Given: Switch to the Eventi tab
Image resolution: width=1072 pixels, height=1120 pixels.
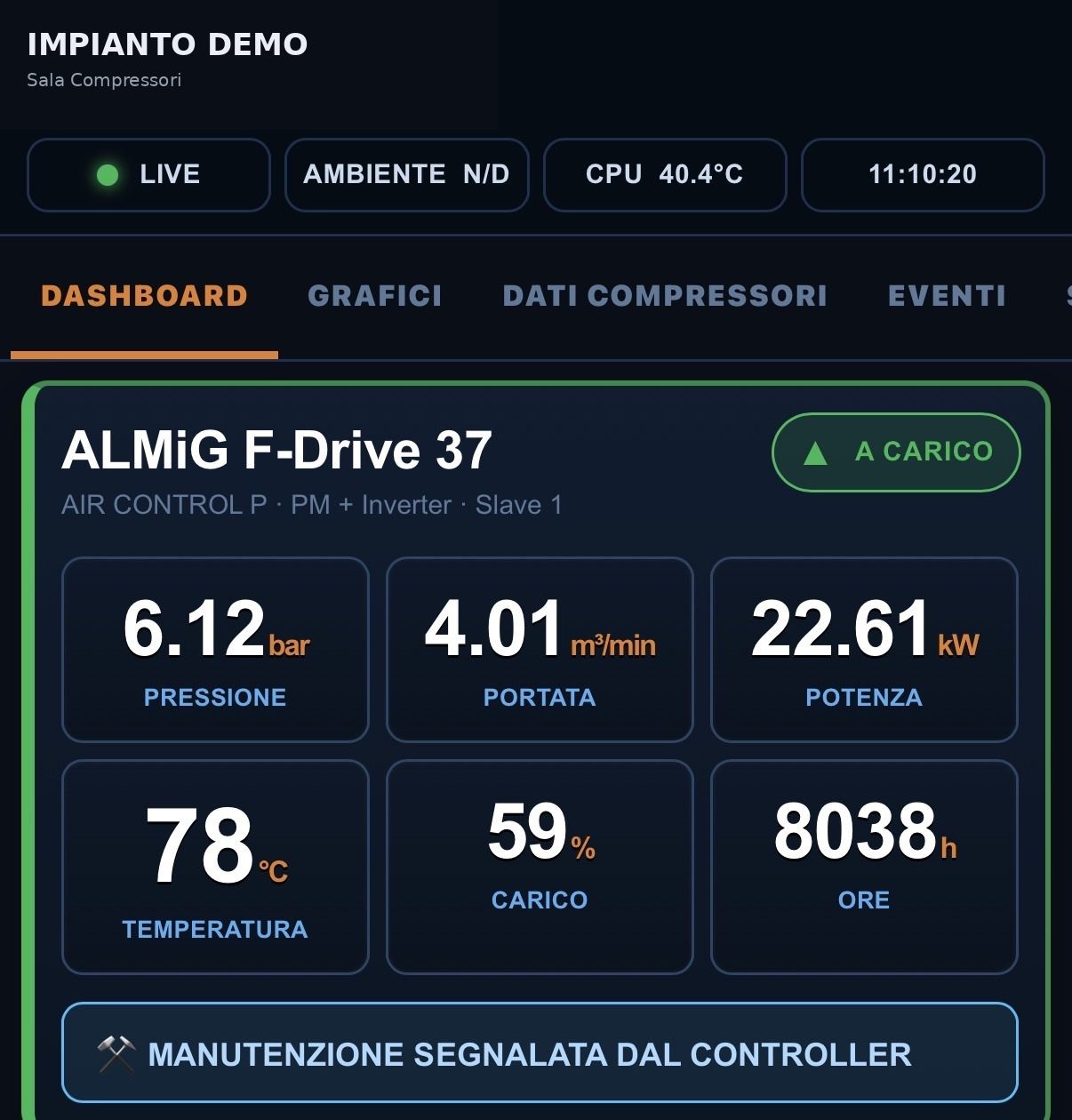Looking at the screenshot, I should point(947,296).
